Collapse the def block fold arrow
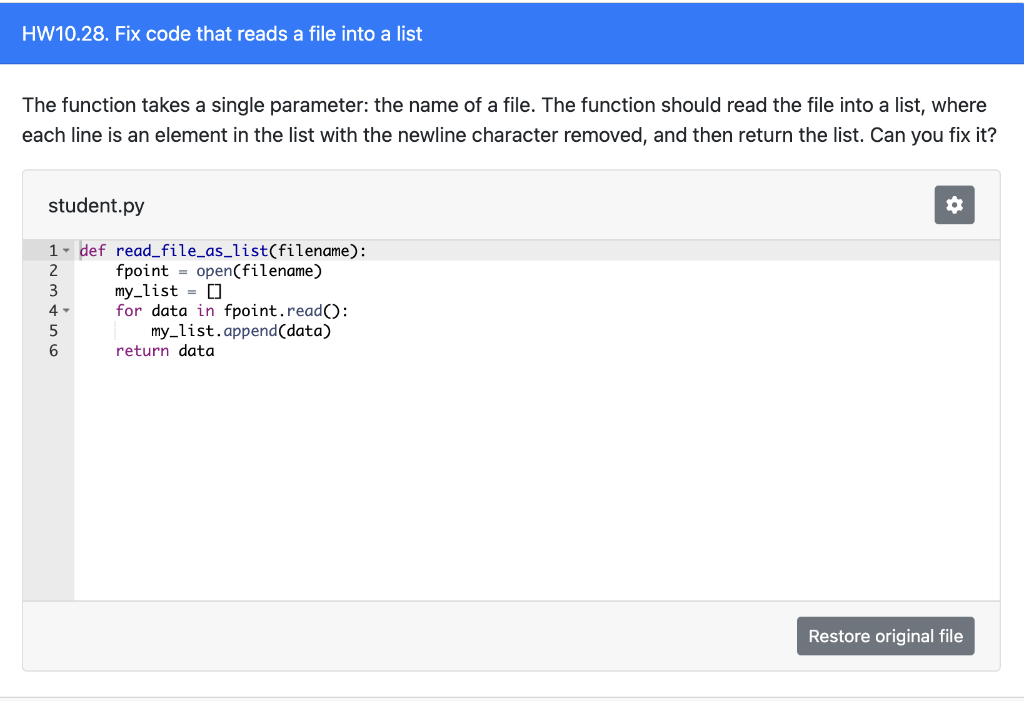The image size is (1024, 701). click(66, 251)
